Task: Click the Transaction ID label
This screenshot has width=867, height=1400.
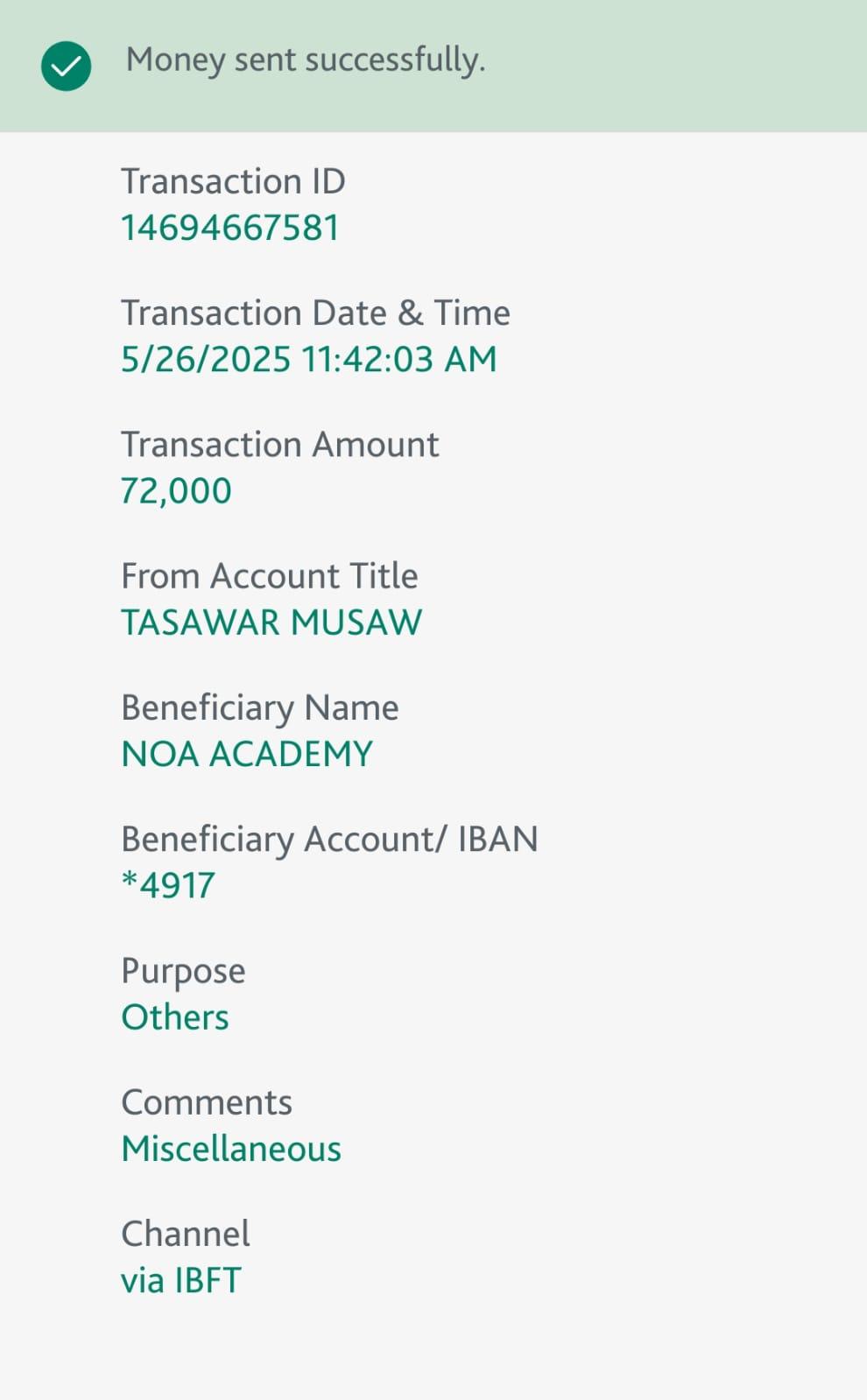Action: click(x=233, y=181)
